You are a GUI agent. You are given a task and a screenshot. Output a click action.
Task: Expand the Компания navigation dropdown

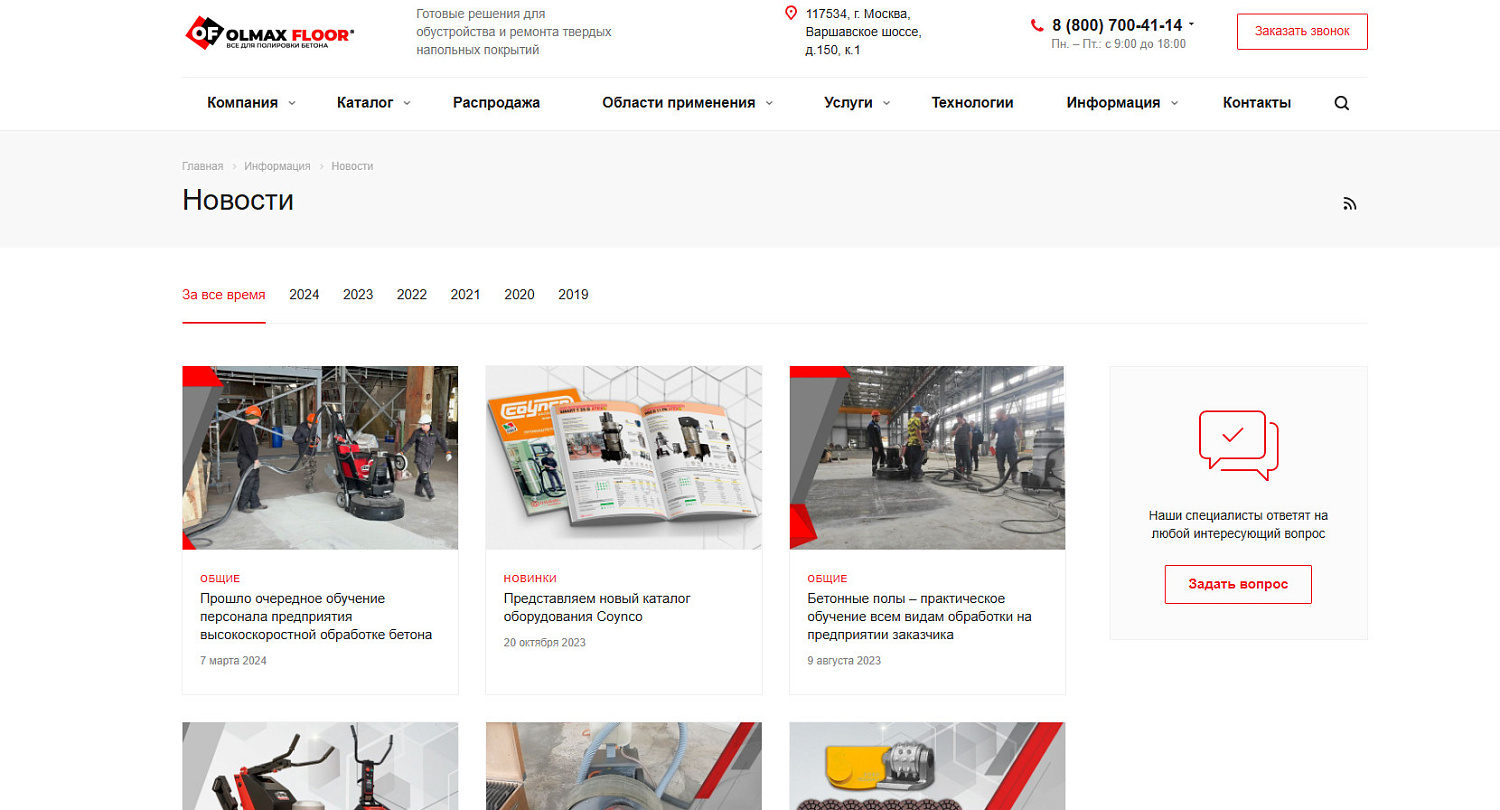(x=243, y=102)
